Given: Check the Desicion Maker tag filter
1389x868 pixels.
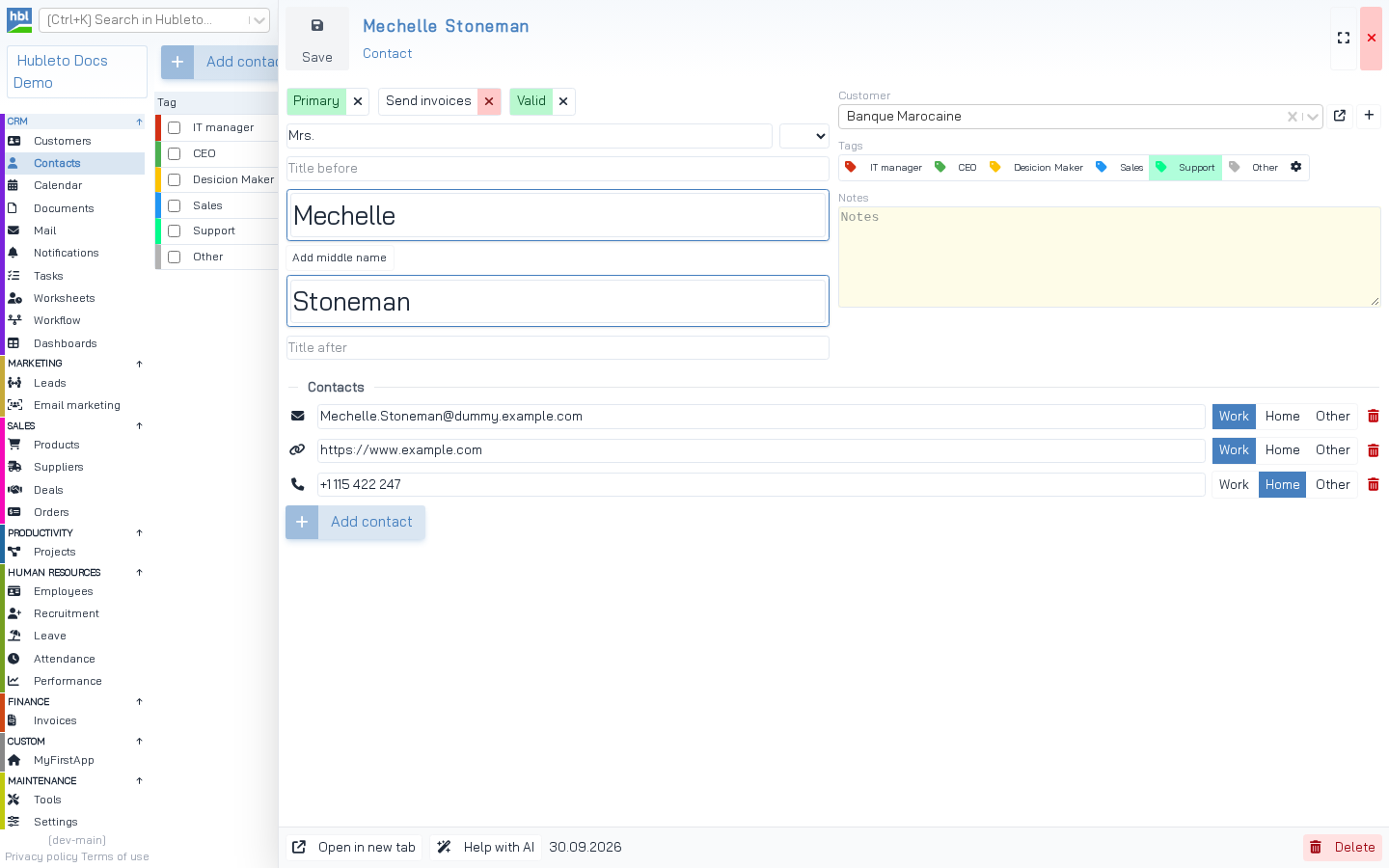Looking at the screenshot, I should click(x=175, y=179).
